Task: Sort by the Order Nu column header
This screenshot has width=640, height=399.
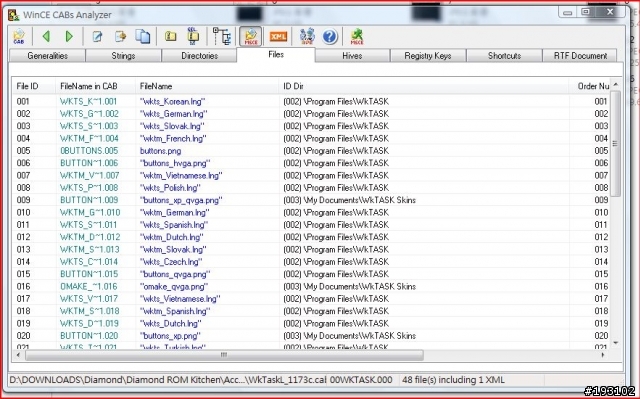Action: 589,86
